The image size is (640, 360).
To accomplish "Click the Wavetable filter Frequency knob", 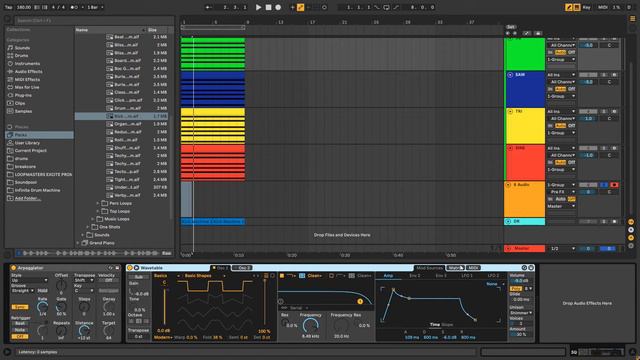I will tap(310, 326).
